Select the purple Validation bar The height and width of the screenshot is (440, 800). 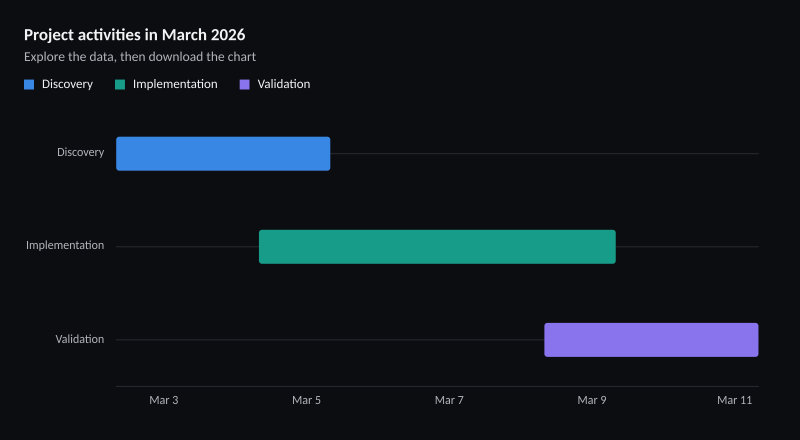tap(652, 340)
